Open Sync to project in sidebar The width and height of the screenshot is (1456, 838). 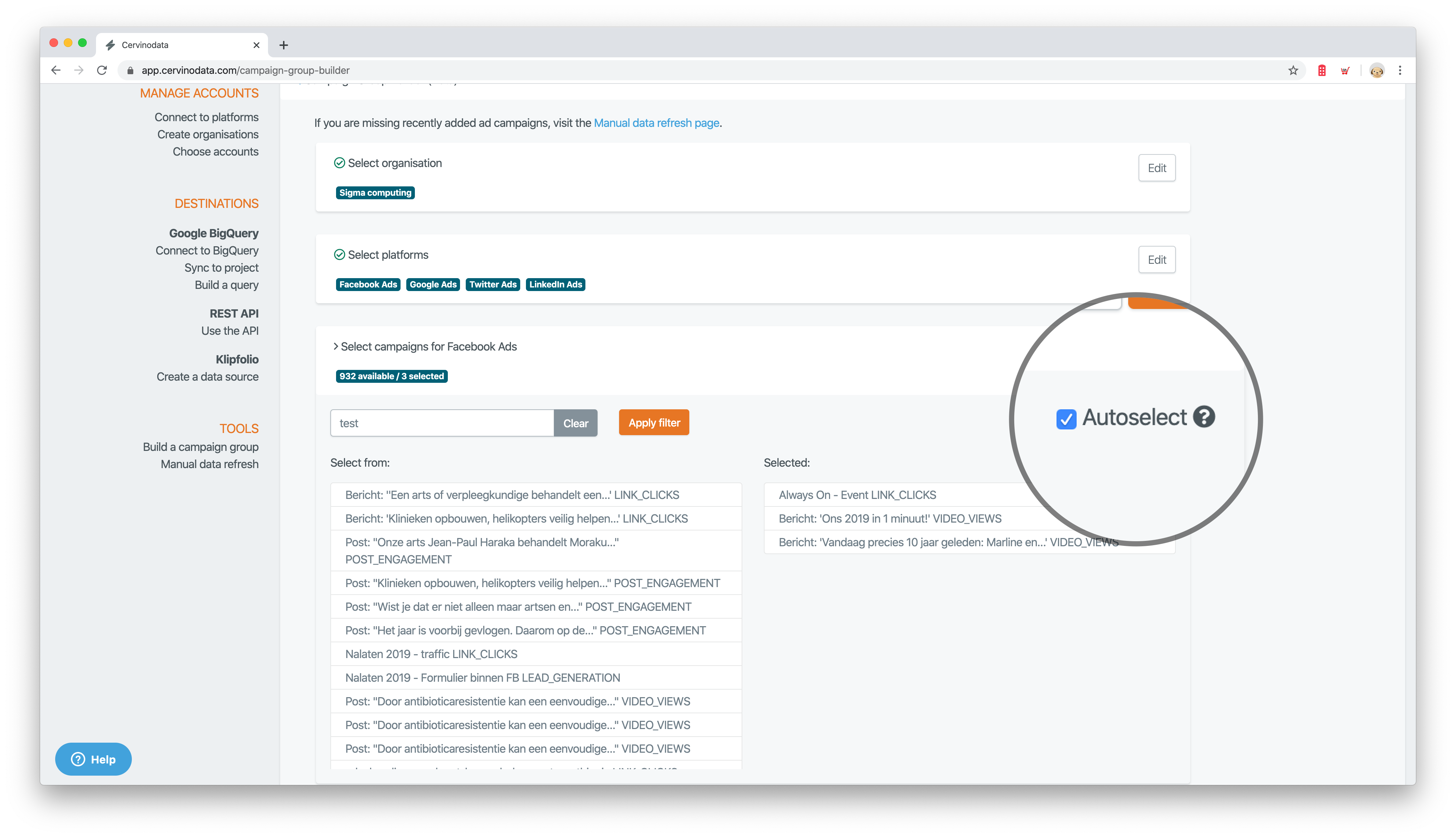coord(221,268)
